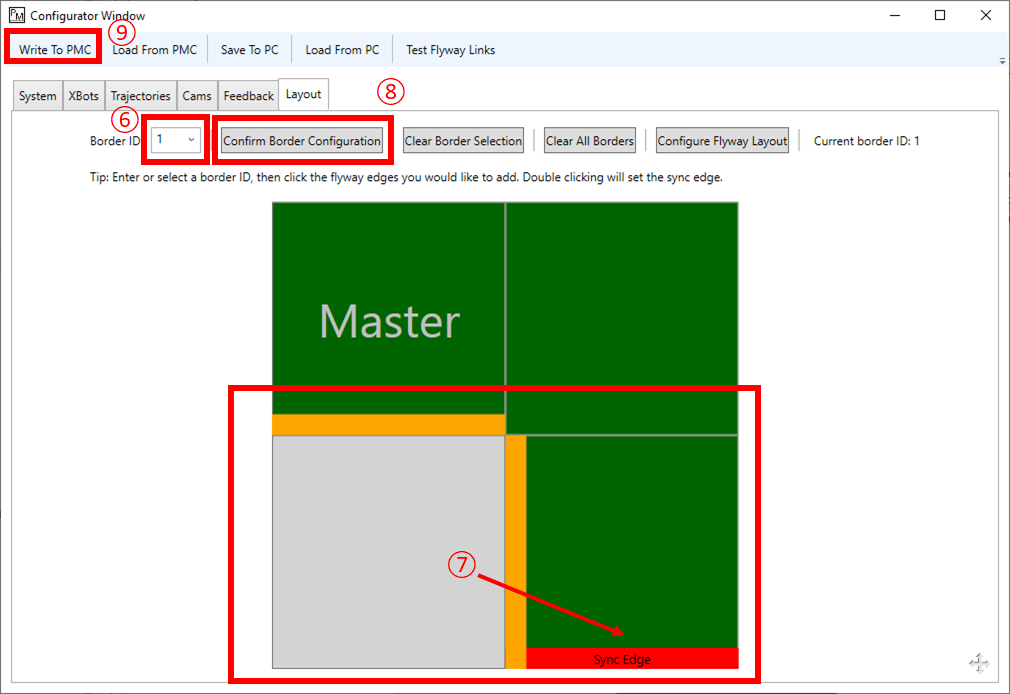Expand the toolbar overflow arrow
Screen dimensions: 1010x694
[x=1002, y=61]
